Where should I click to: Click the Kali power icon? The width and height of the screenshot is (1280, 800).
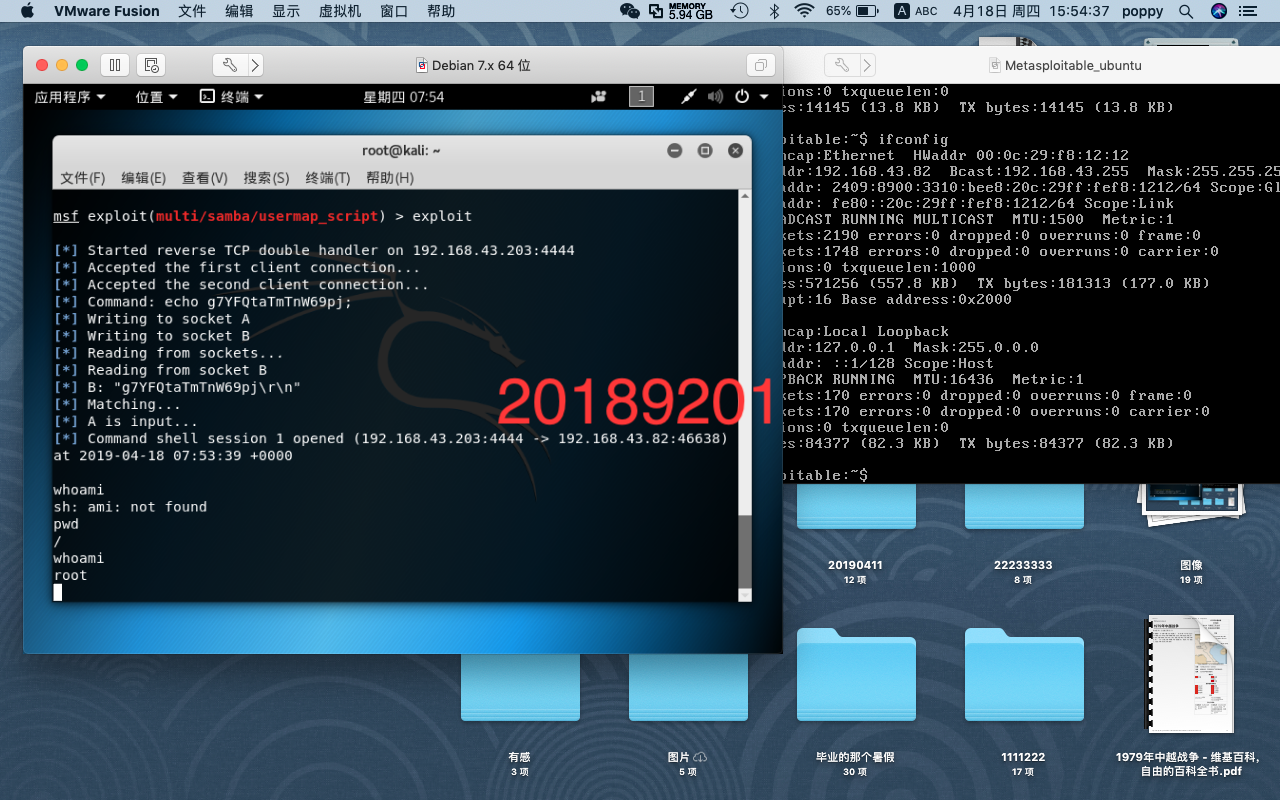[742, 97]
